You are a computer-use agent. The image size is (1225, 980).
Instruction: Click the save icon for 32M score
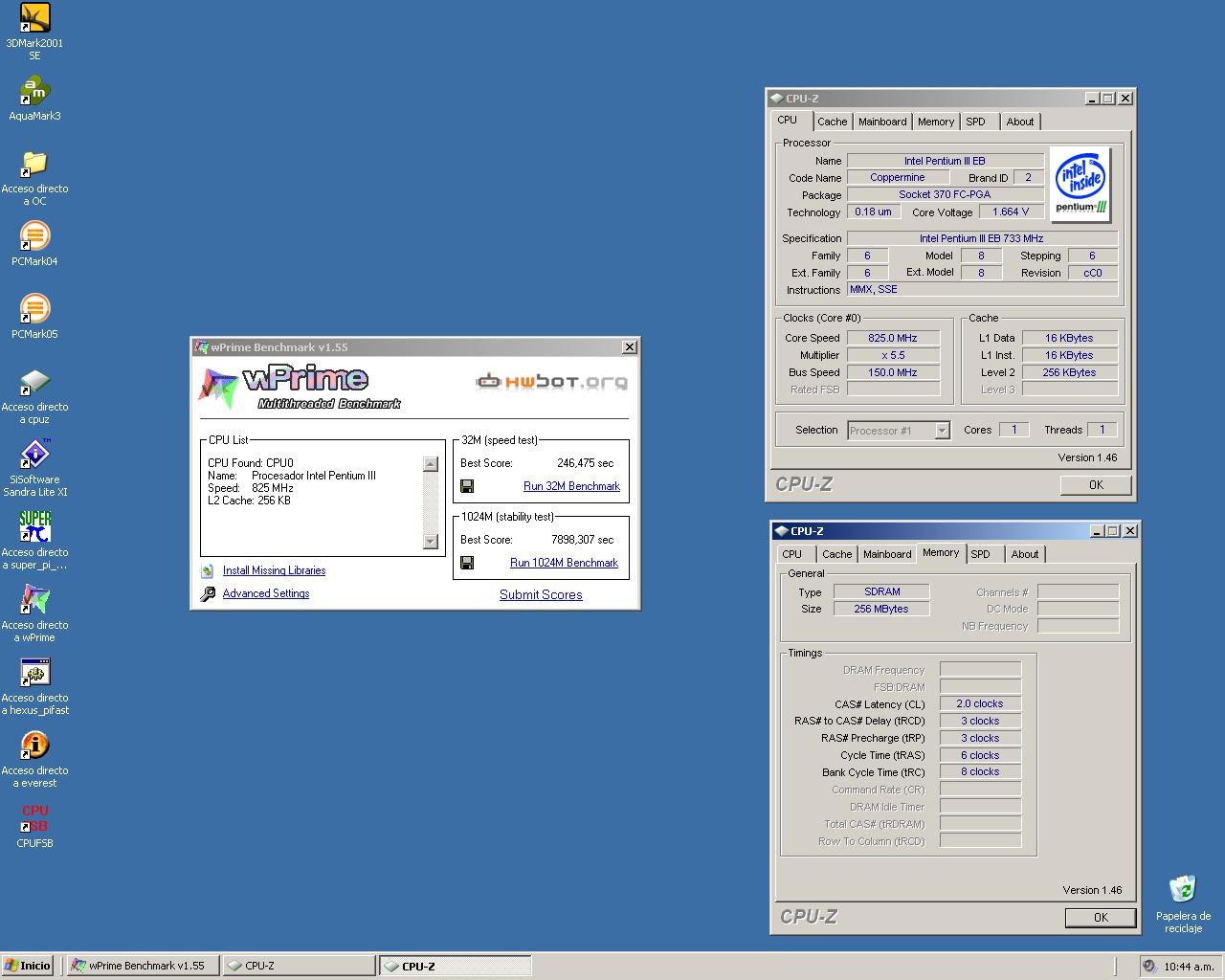[x=467, y=486]
